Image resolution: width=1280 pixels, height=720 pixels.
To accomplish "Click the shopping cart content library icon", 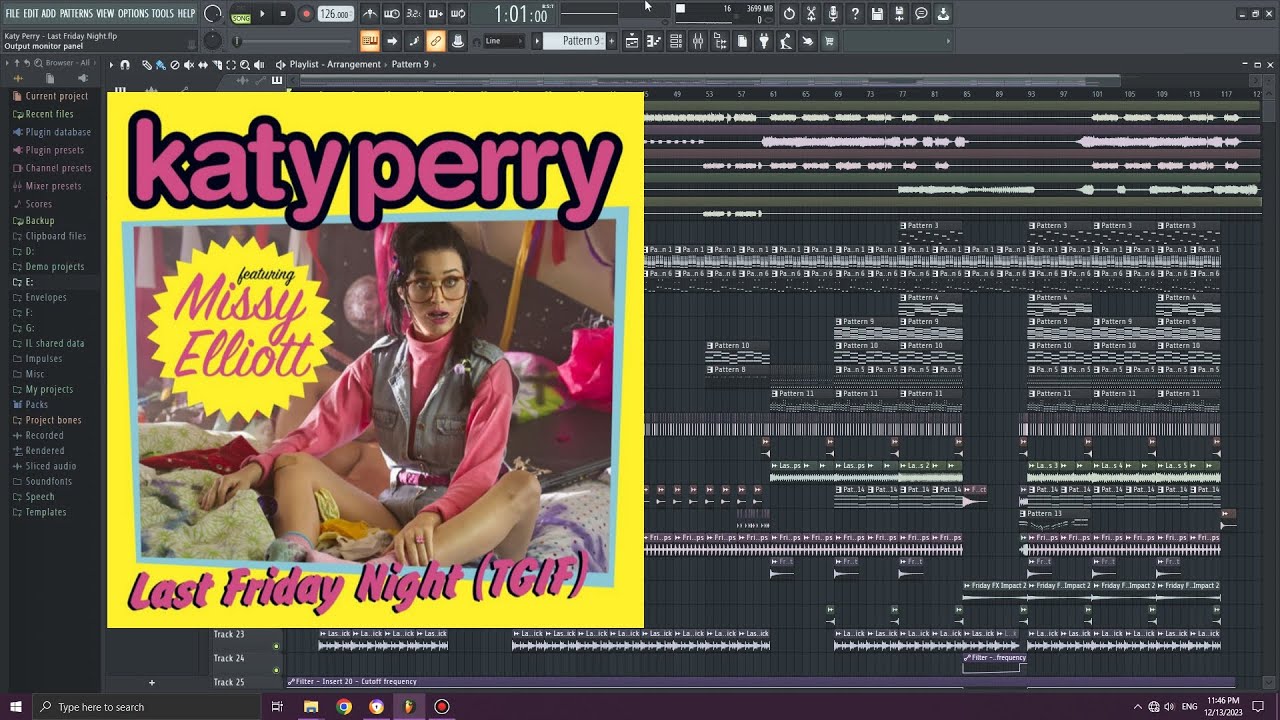I will click(829, 41).
